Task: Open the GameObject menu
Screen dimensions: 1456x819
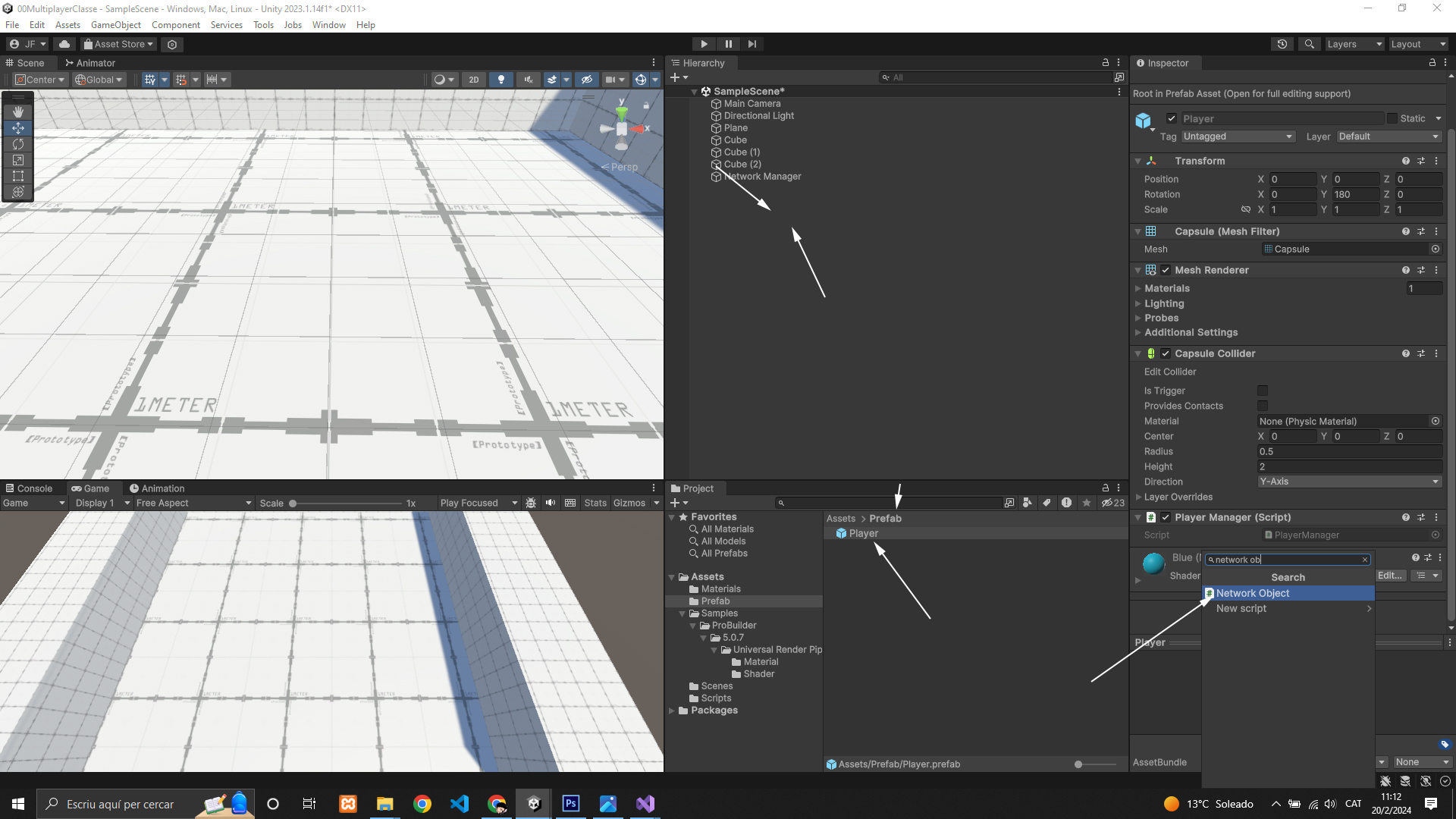Action: point(115,25)
